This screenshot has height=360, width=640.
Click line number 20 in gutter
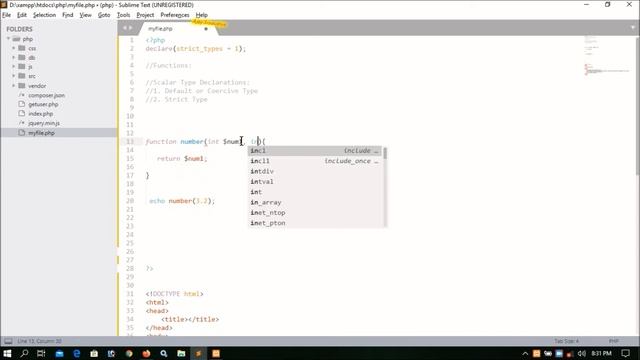click(130, 201)
